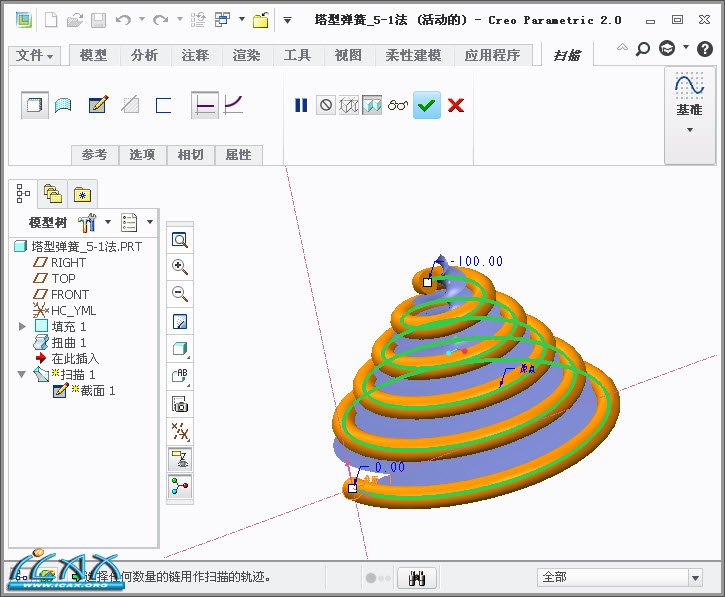Toggle thin feature option

click(163, 105)
